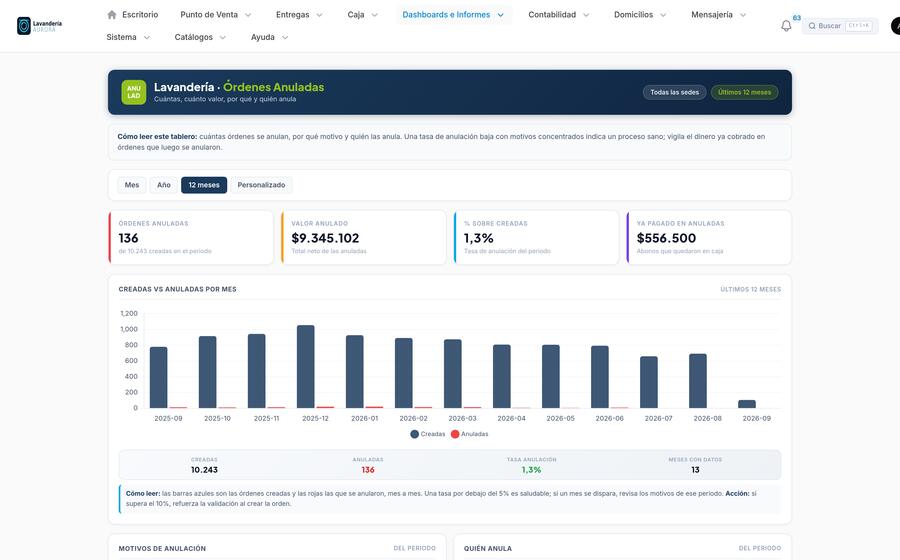Click the Buscar search field
The image size is (900, 560).
840,26
